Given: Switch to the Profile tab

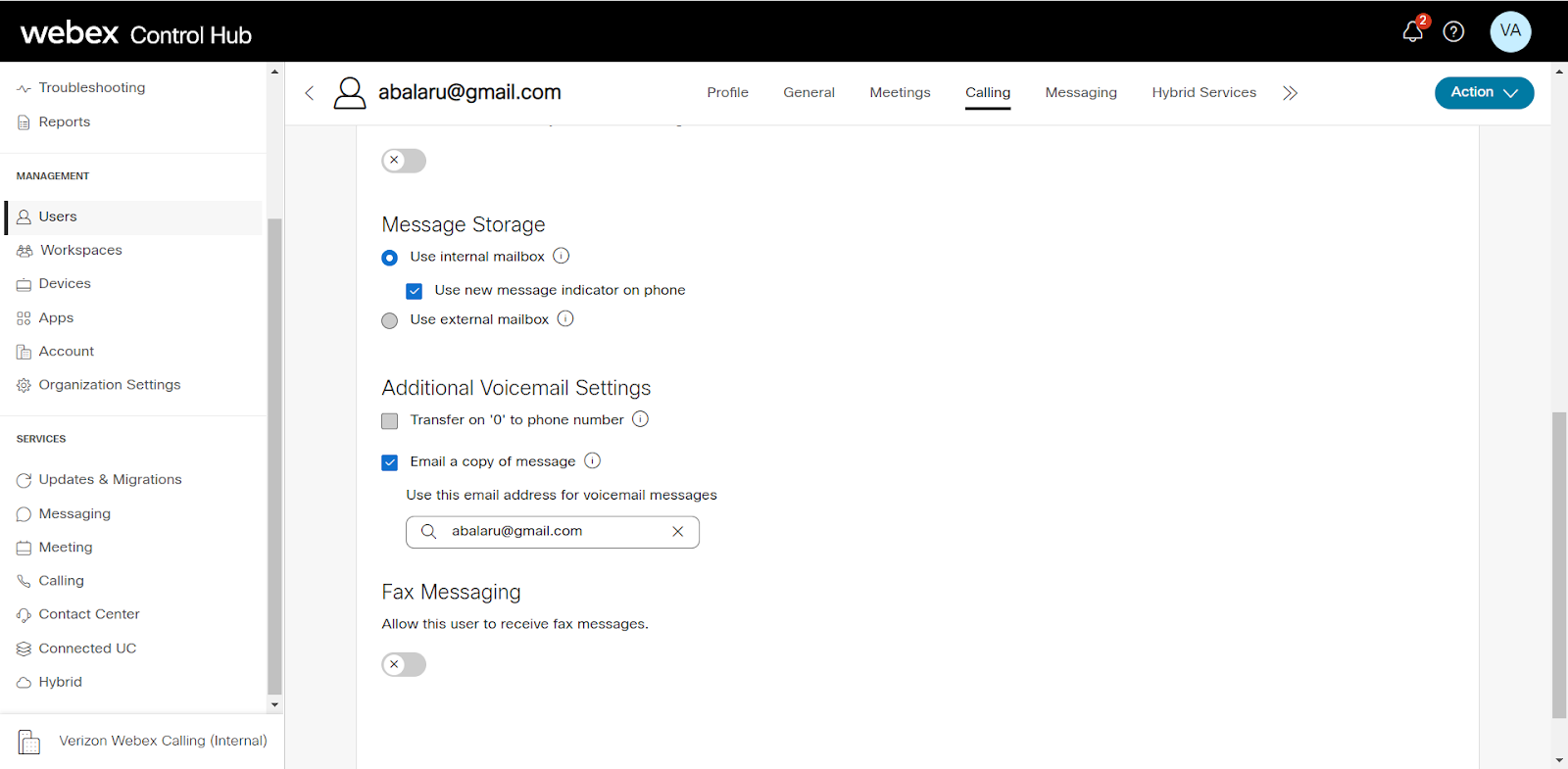Looking at the screenshot, I should click(x=727, y=92).
